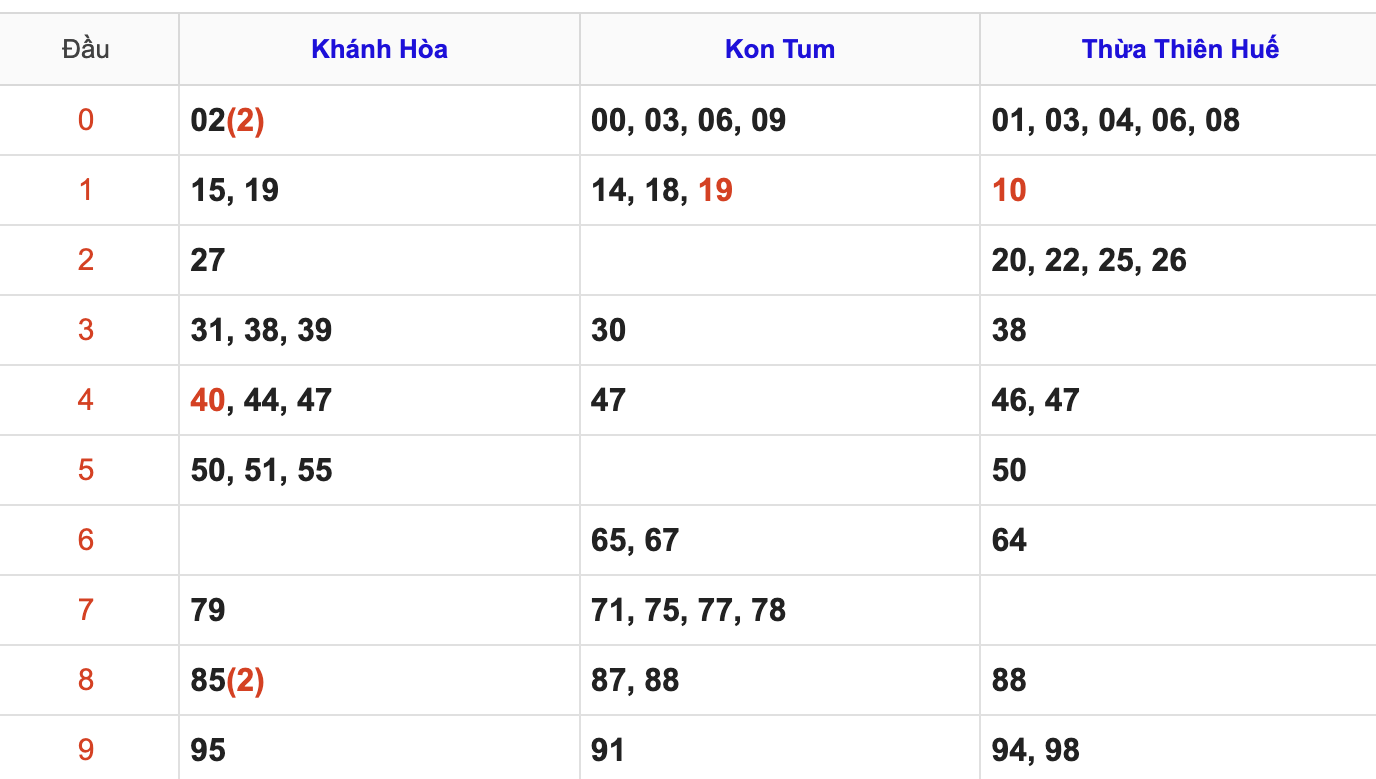1376x779 pixels.
Task: Click the "31, 38, 39" Khánh Hòa cell
Action: coord(261,330)
